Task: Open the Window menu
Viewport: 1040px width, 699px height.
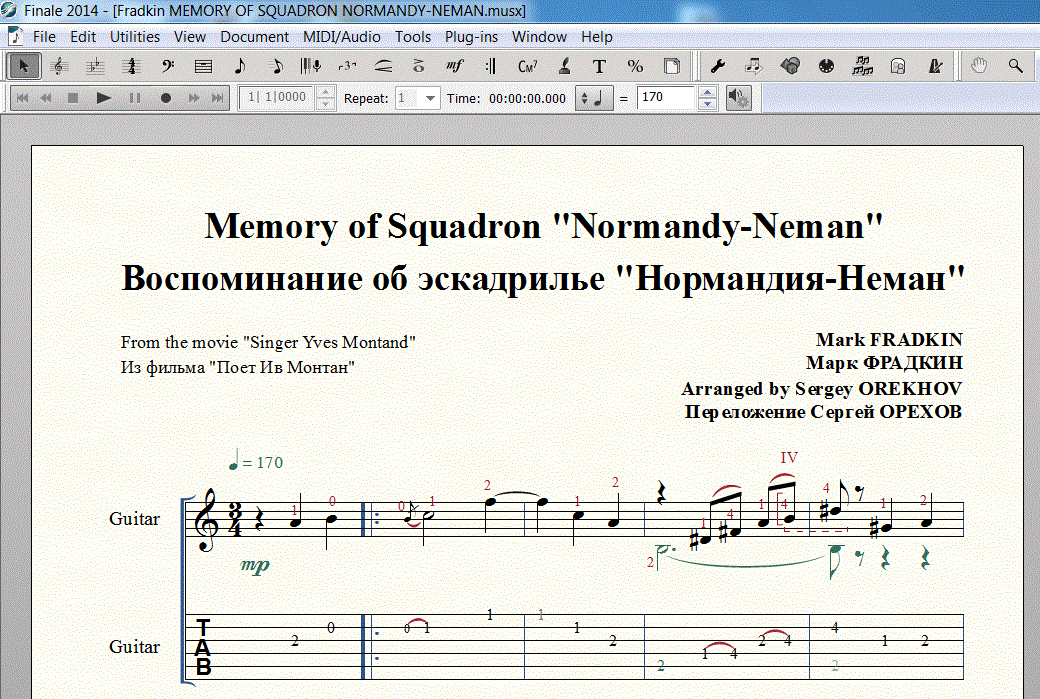Action: 539,36
